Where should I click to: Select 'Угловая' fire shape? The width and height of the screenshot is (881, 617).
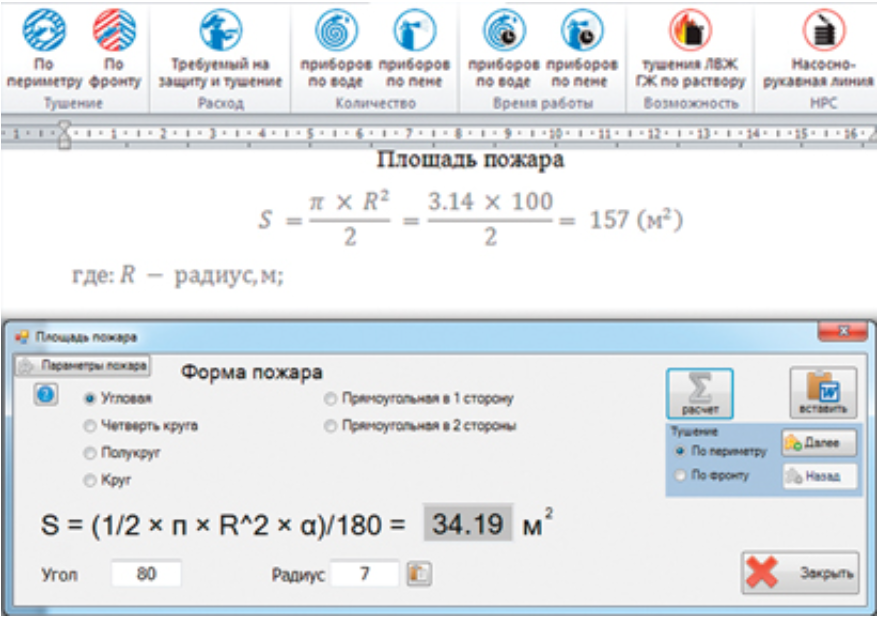pyautogui.click(x=118, y=398)
